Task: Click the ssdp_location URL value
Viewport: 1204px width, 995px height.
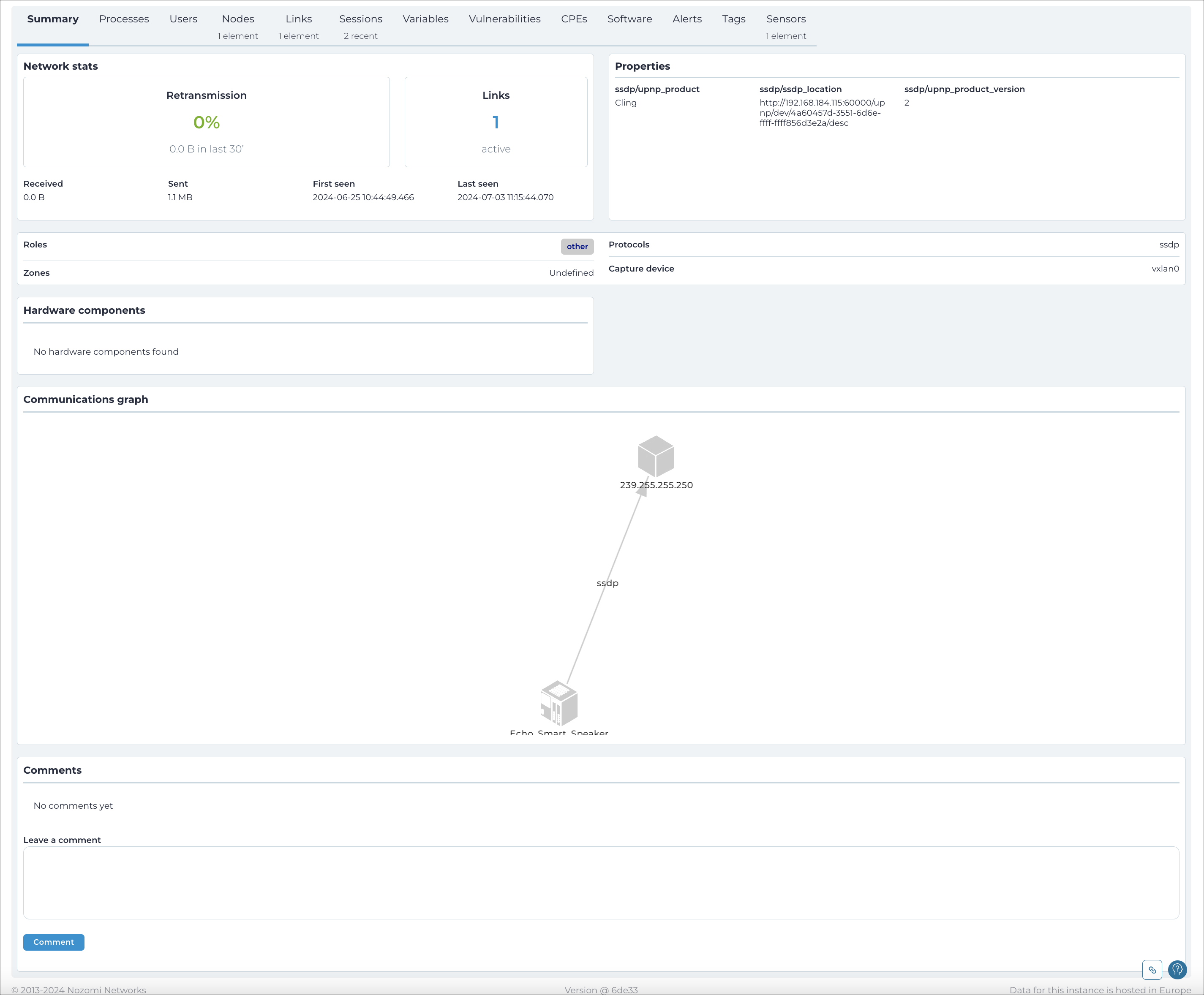Action: pos(822,113)
